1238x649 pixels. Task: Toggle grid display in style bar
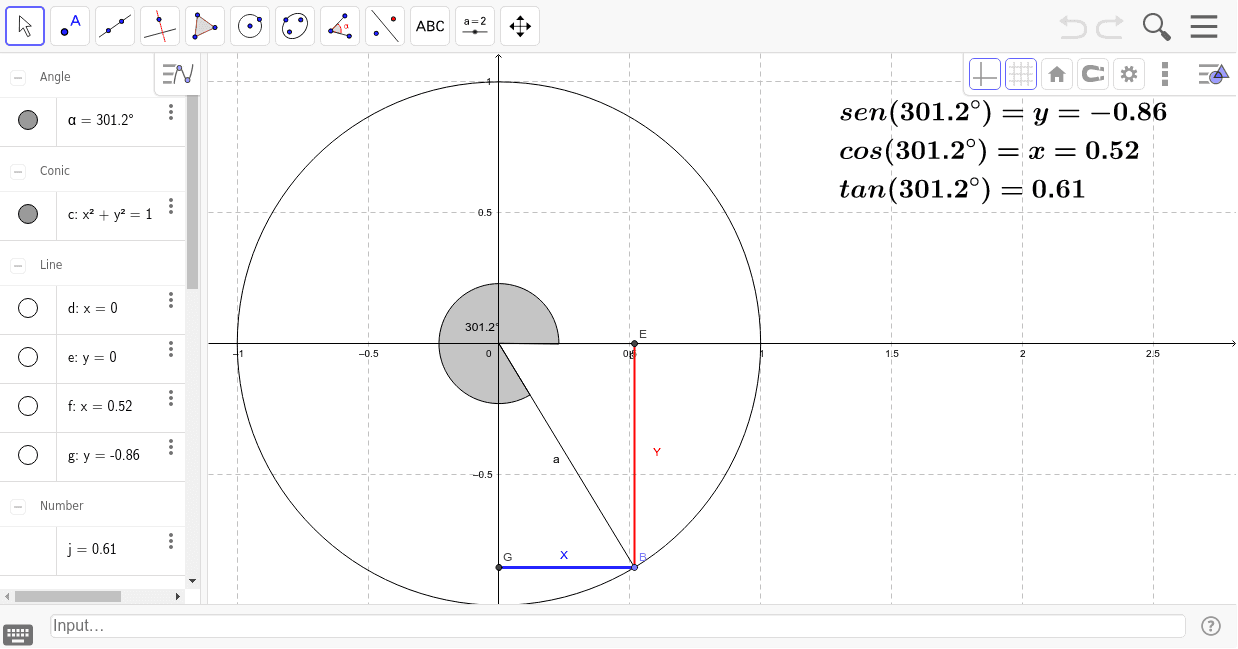[1020, 74]
